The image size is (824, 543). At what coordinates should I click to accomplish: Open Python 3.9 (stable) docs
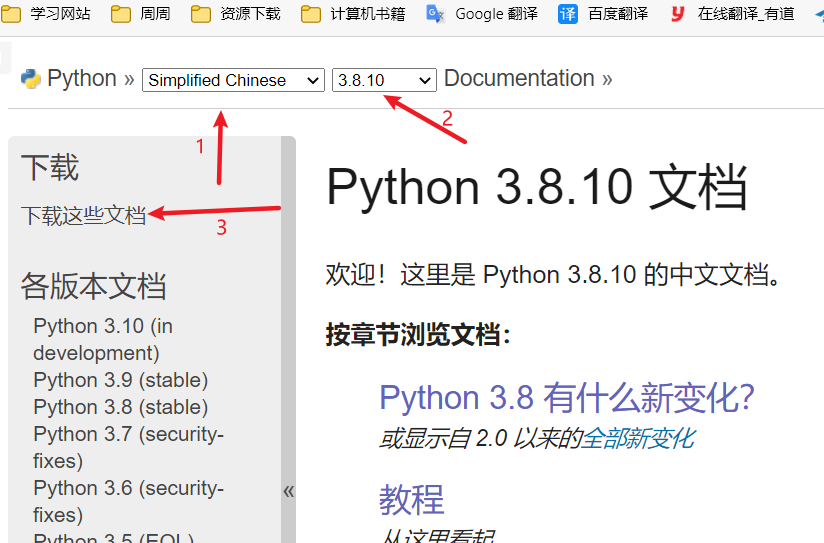[121, 380]
